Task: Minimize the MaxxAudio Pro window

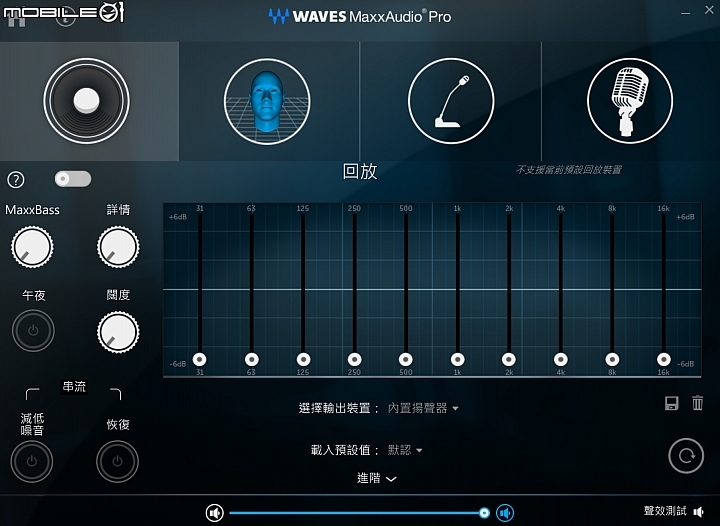Action: point(686,12)
